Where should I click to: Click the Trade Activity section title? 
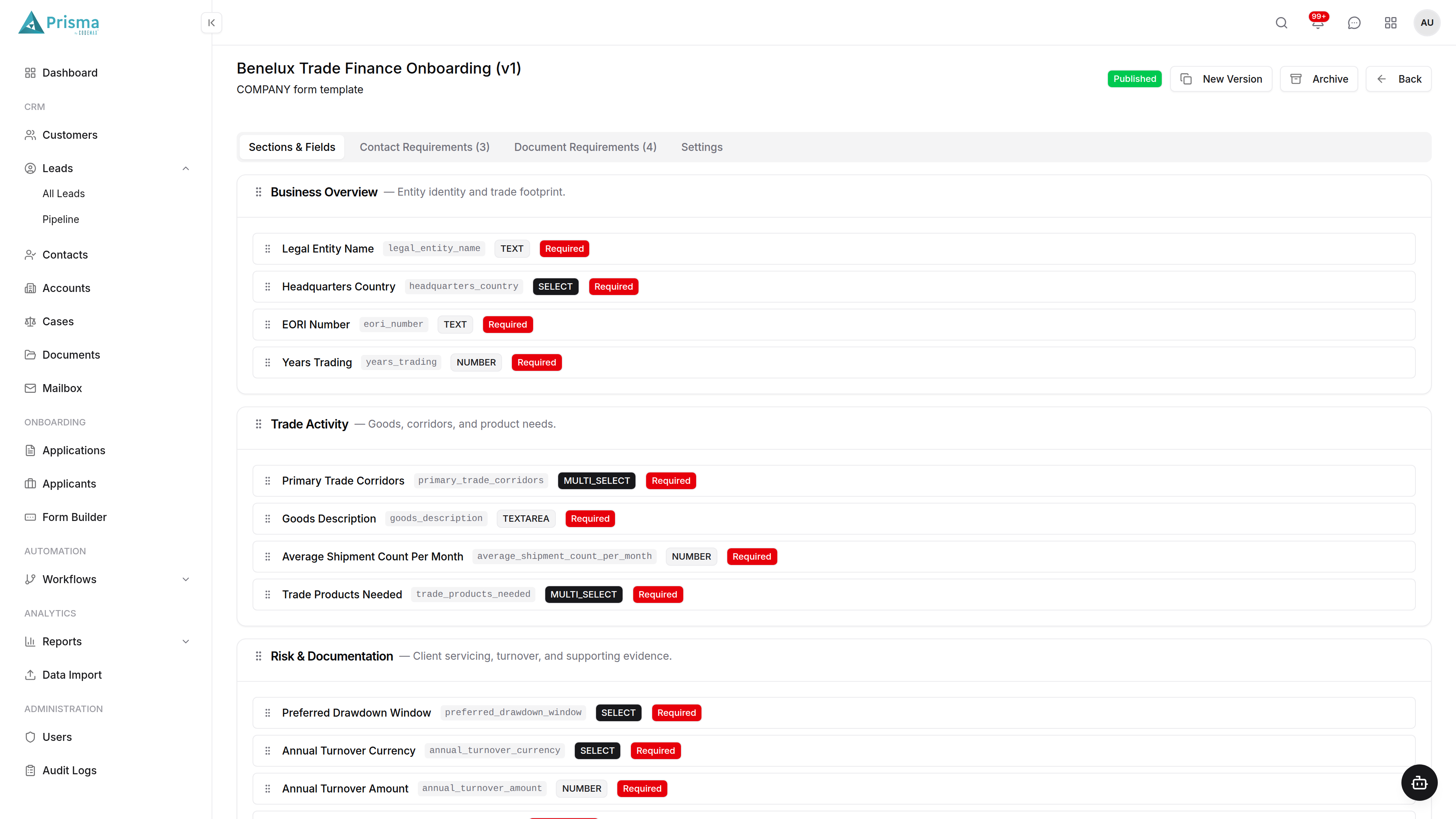309,424
